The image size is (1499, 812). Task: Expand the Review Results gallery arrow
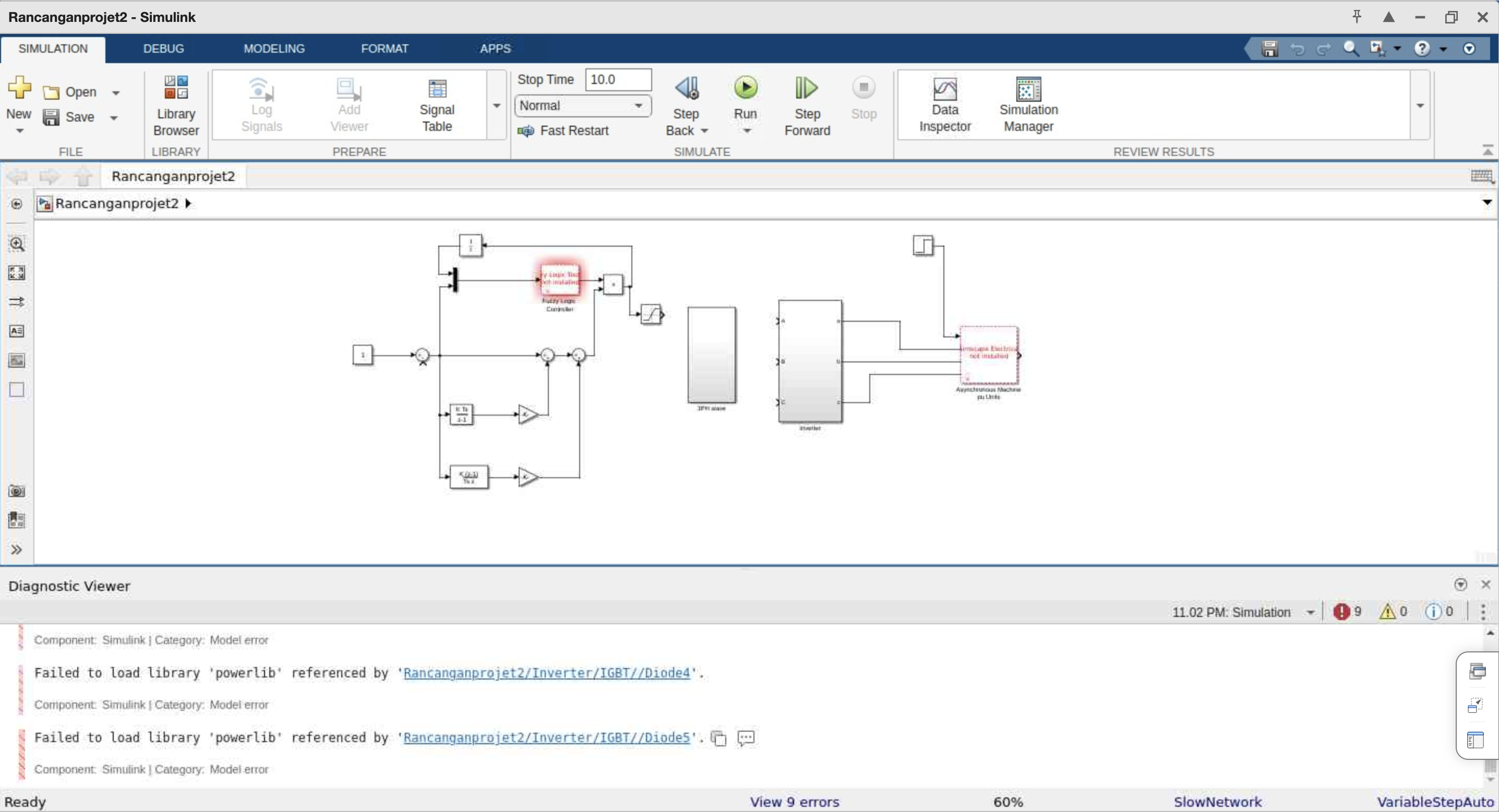click(1420, 105)
